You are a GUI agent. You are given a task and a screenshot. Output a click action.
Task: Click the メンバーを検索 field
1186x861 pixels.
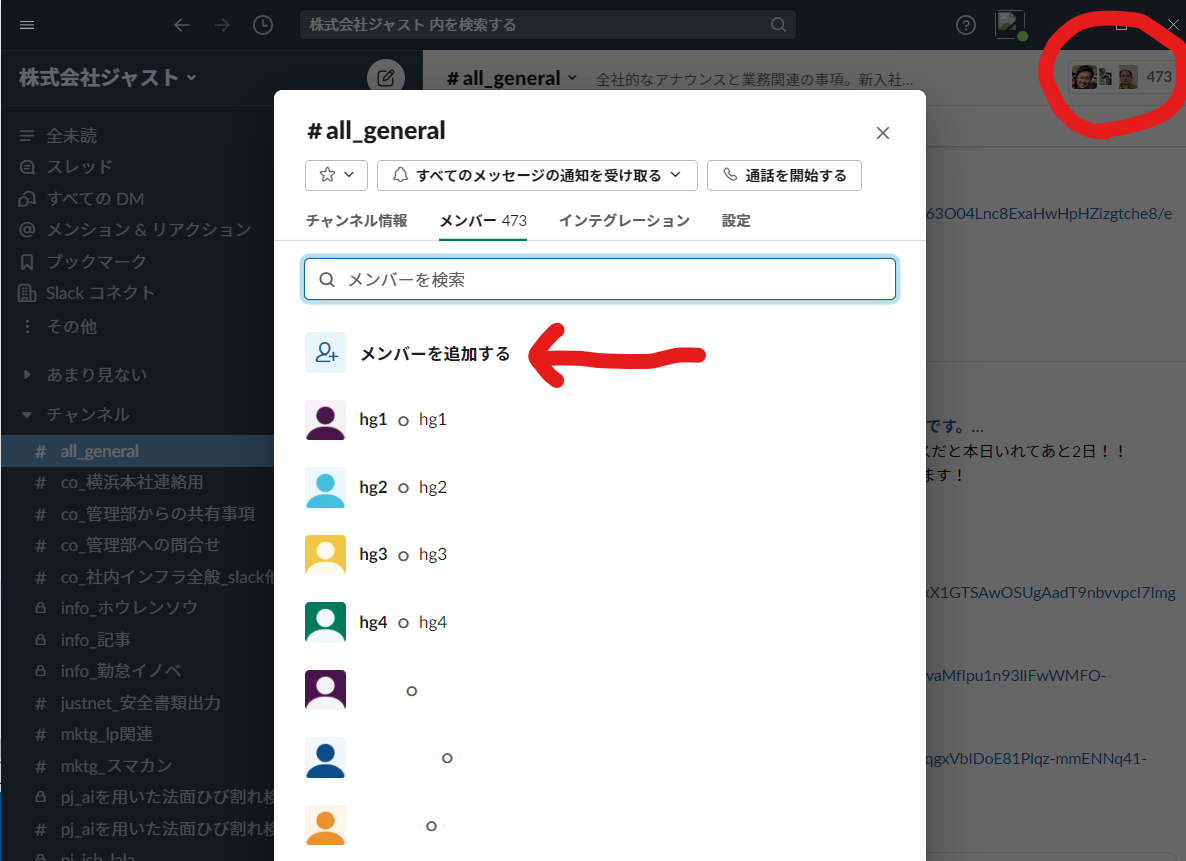pyautogui.click(x=600, y=279)
